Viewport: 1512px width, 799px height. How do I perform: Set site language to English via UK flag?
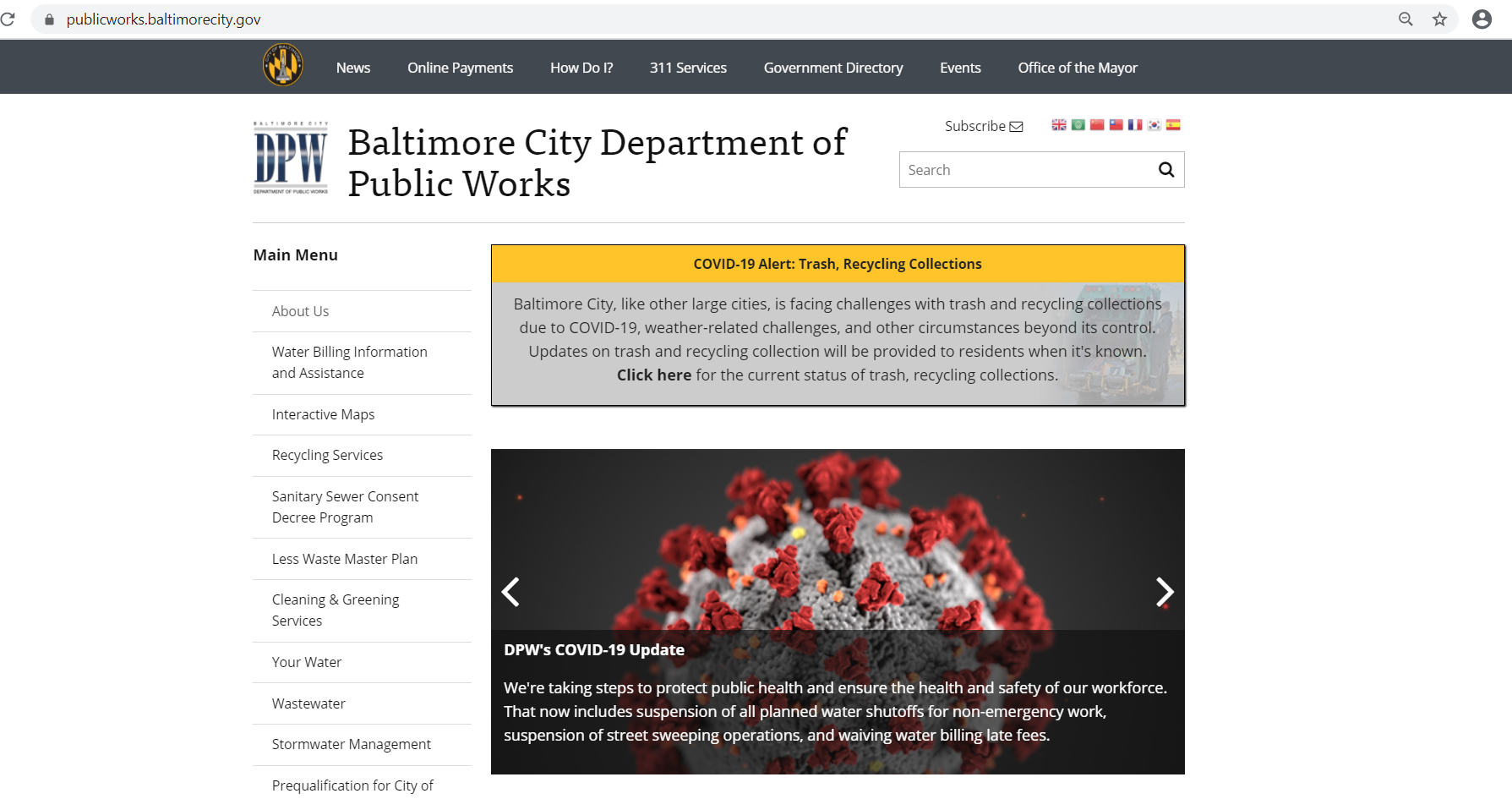click(1059, 124)
